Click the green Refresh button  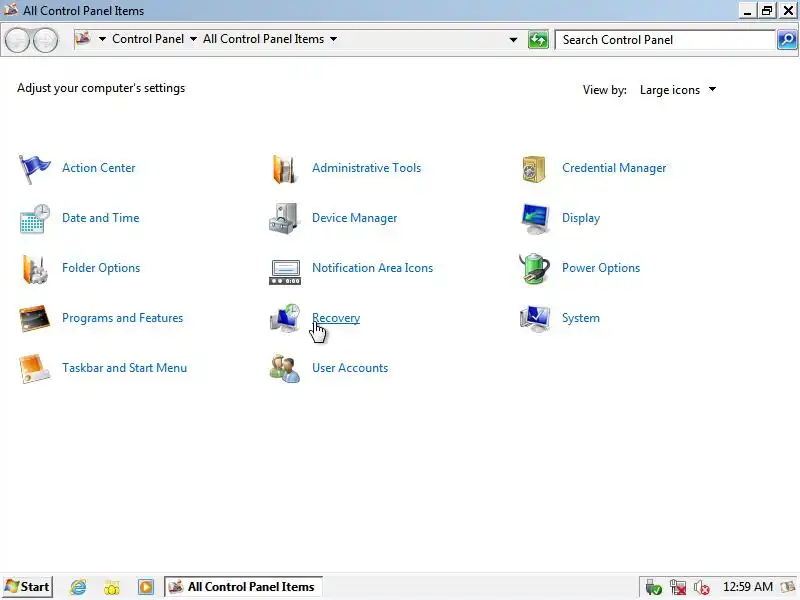pos(538,40)
